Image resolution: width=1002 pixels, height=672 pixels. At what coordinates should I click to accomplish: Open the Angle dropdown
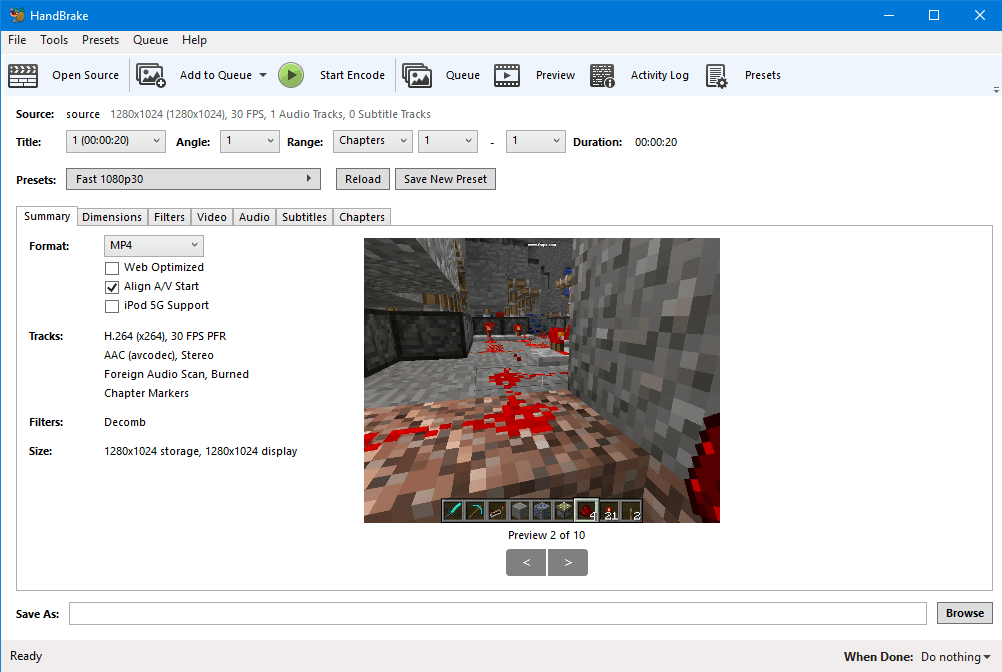[250, 141]
